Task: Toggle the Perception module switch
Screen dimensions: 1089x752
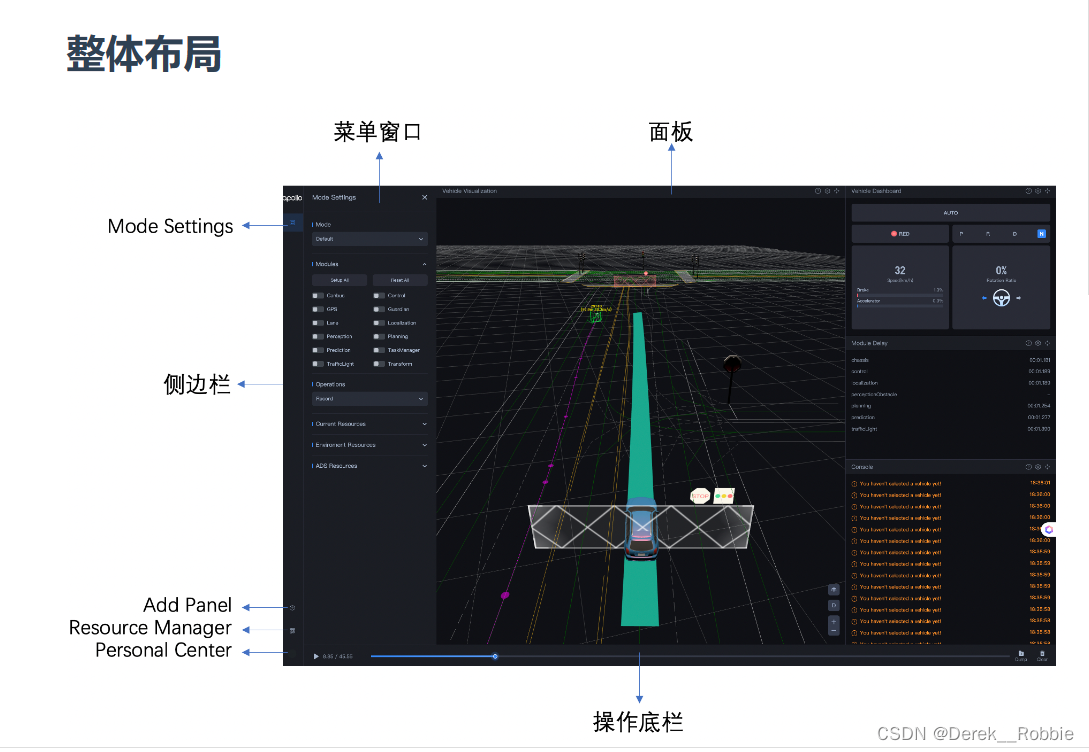Action: pos(318,337)
